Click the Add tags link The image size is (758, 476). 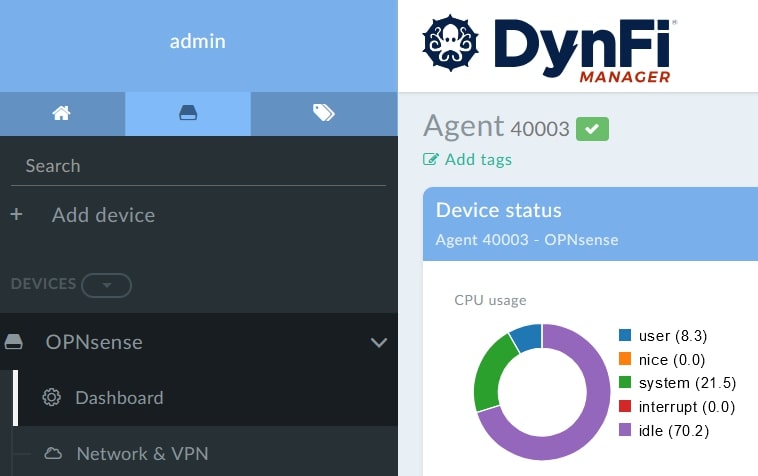coord(478,159)
